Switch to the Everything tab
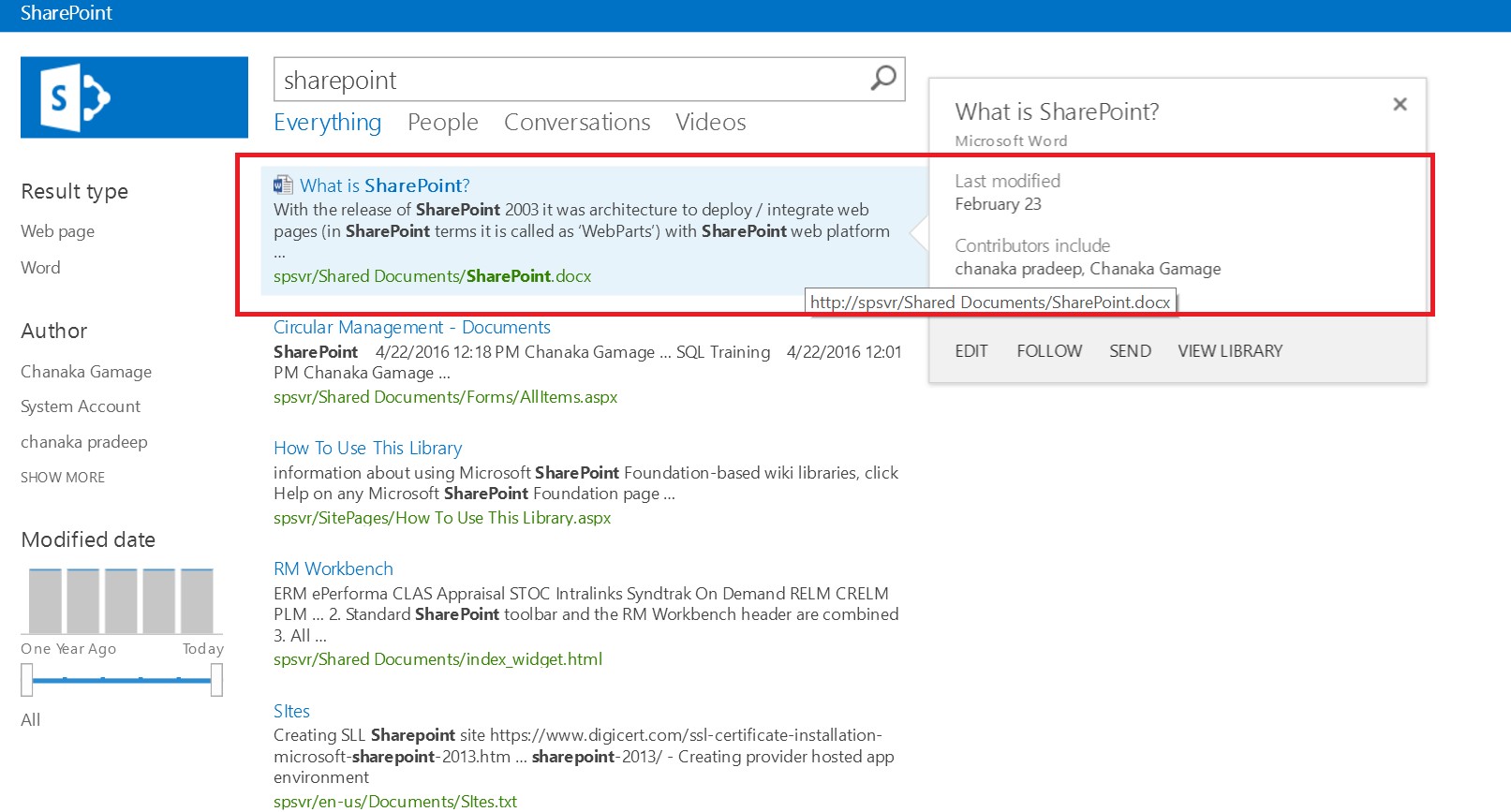The image size is (1511, 812). pyautogui.click(x=327, y=123)
